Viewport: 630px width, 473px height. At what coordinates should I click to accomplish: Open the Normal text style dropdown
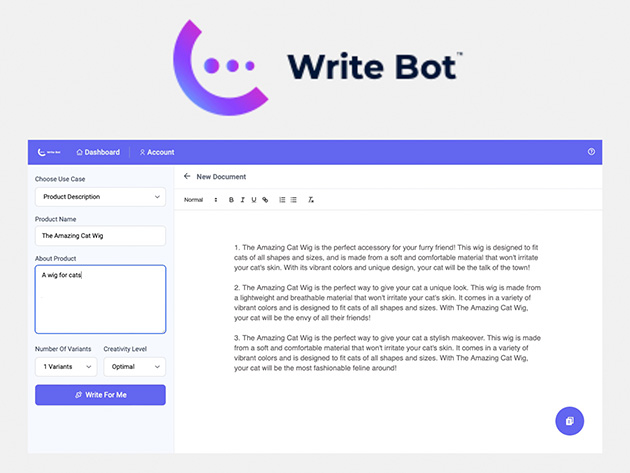click(200, 200)
